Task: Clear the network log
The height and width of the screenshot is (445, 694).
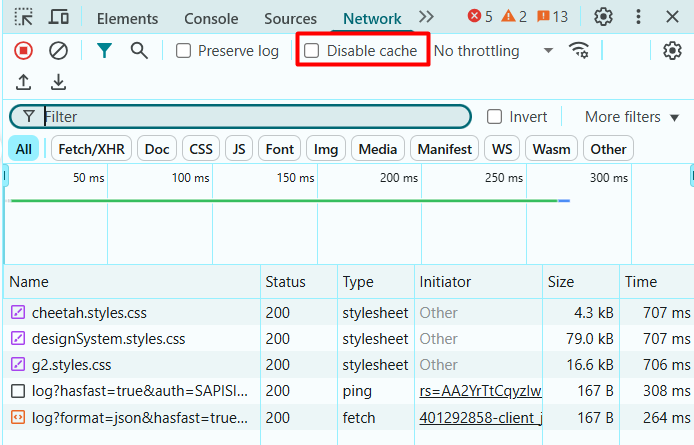Action: 58,50
